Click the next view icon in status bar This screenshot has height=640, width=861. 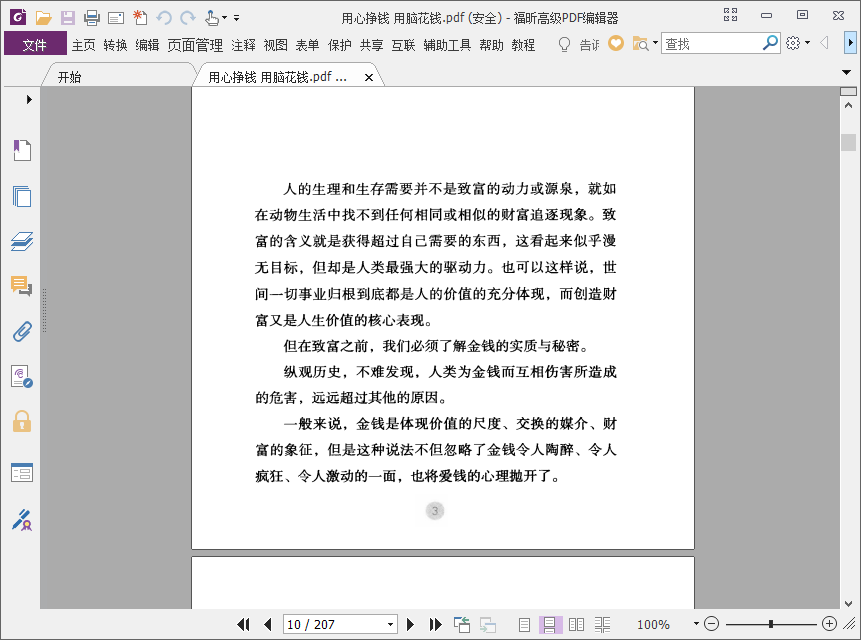(x=488, y=624)
